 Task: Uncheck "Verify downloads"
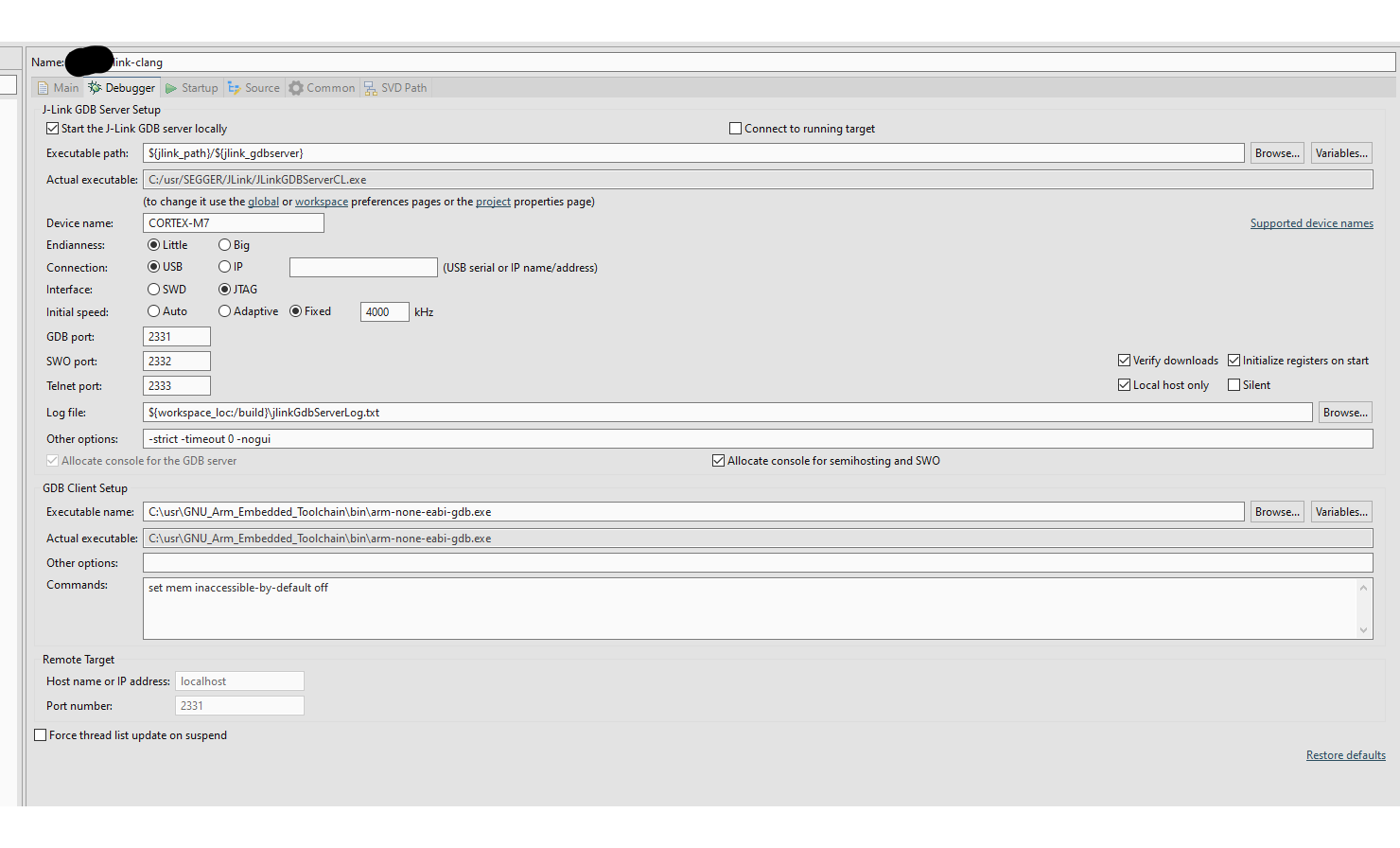(x=1124, y=360)
